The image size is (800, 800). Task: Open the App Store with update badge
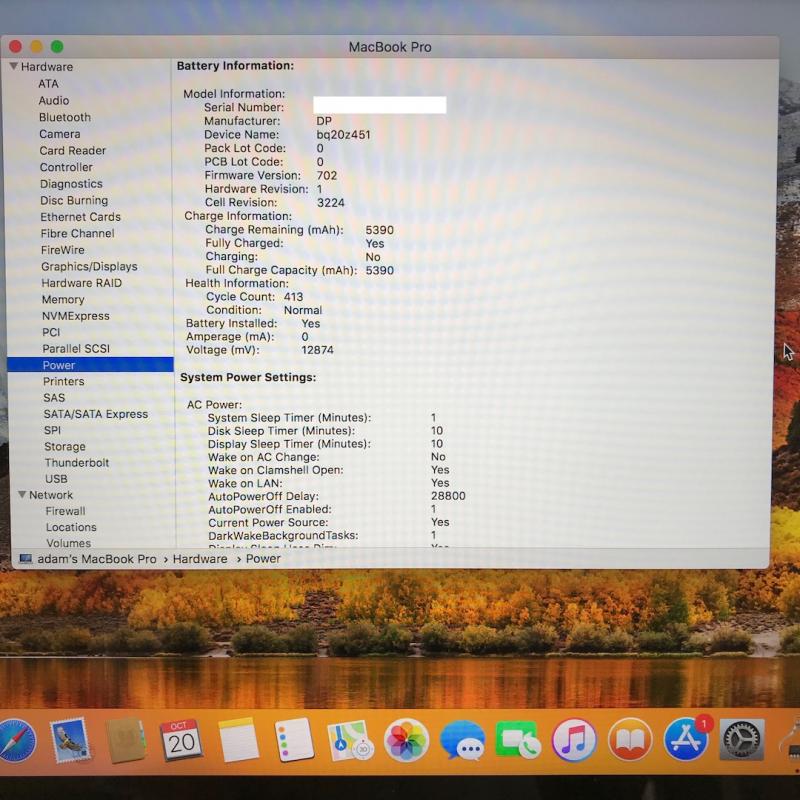(x=686, y=740)
